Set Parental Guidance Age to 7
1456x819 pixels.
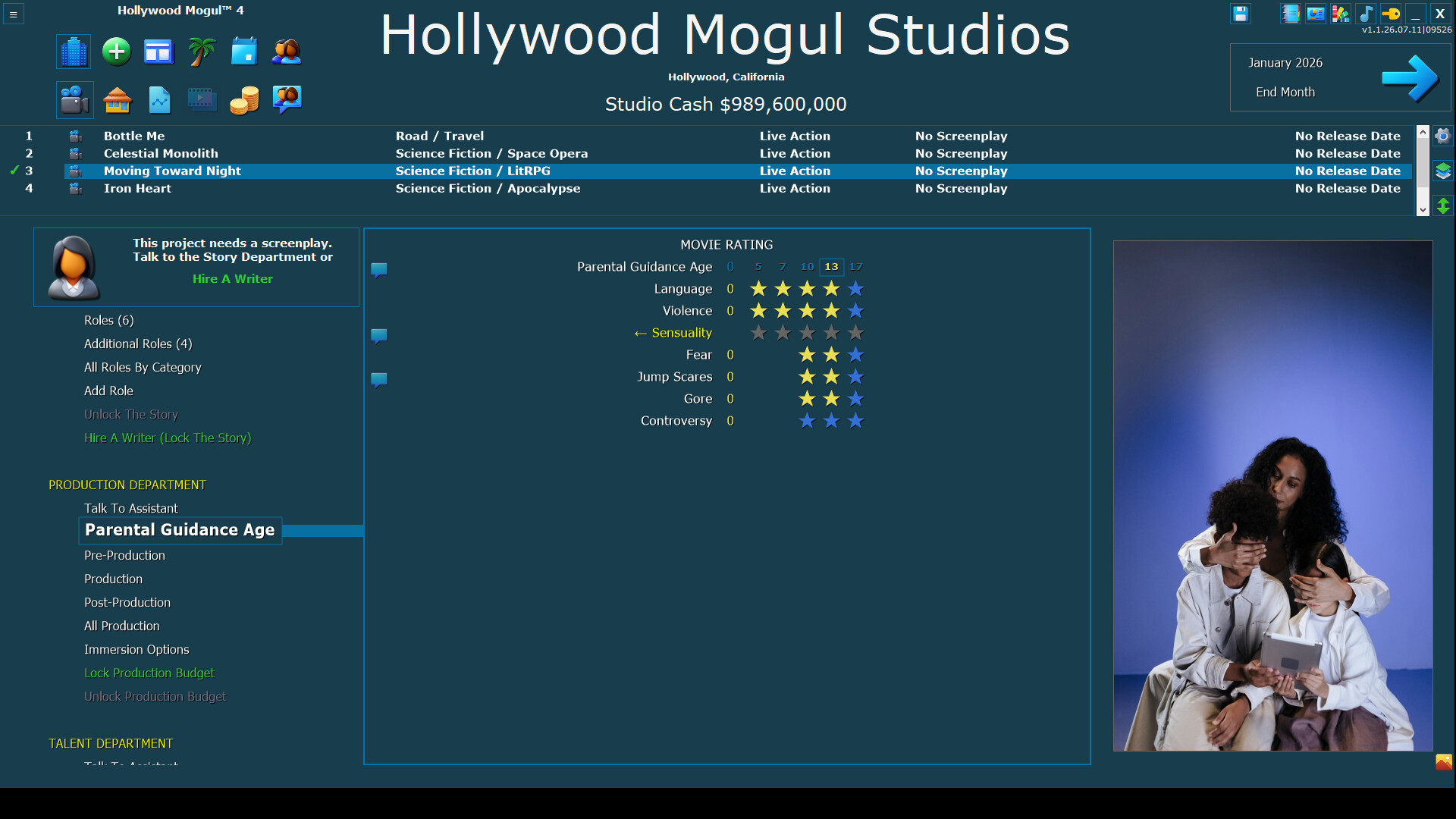783,266
